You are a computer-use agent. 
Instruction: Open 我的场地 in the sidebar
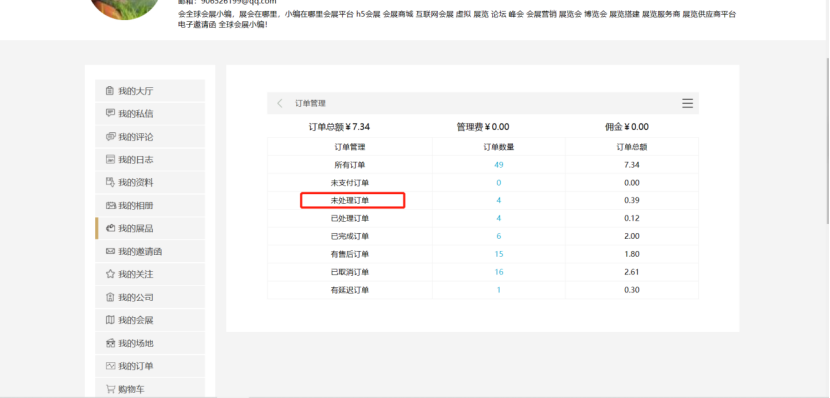pyautogui.click(x=150, y=343)
